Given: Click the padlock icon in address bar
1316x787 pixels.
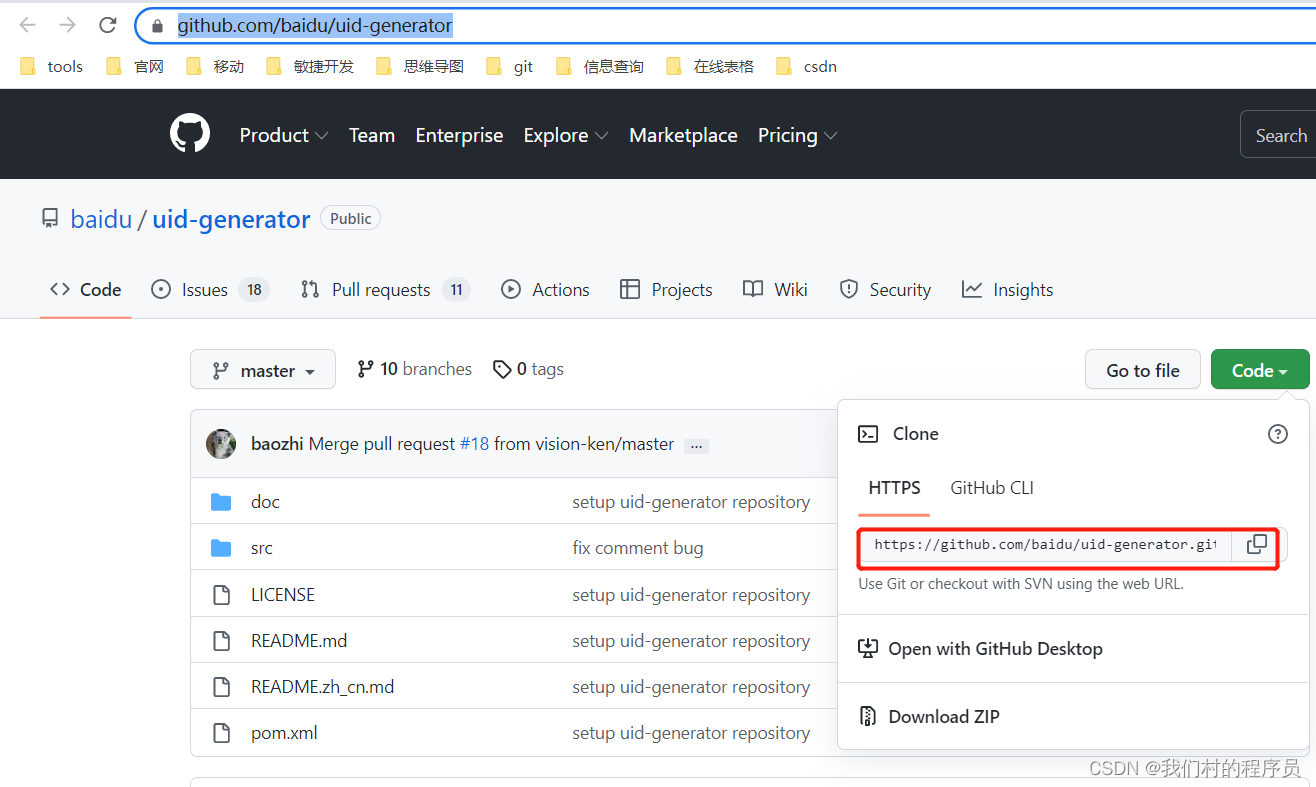Looking at the screenshot, I should [157, 26].
